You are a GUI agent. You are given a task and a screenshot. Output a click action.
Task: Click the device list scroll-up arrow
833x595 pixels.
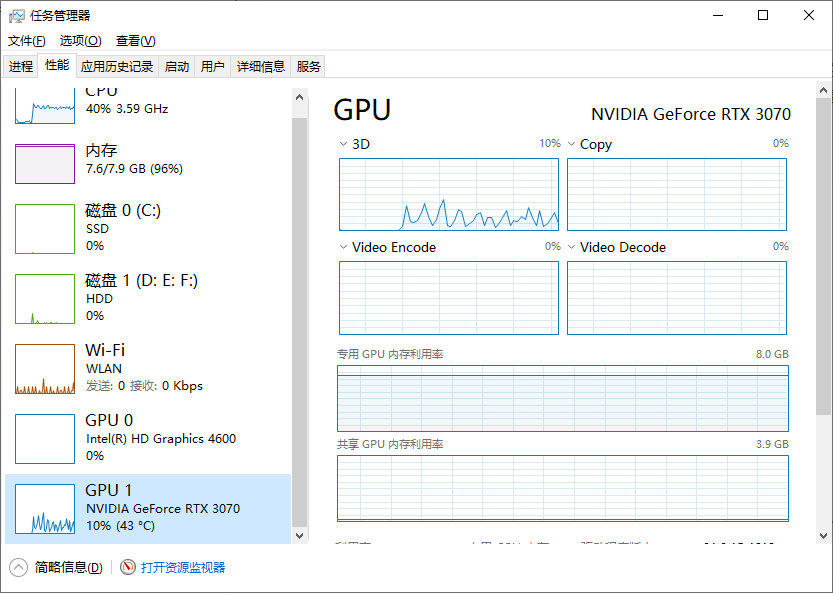299,97
